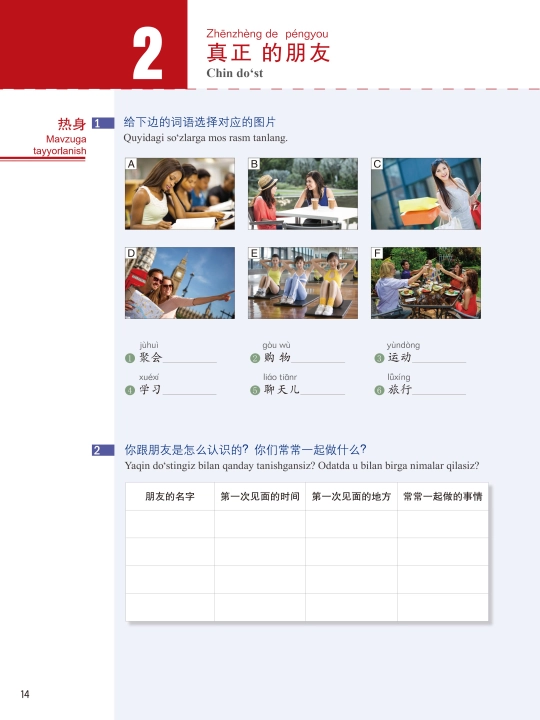This screenshot has height=720, width=540.
Task: Click the 'Mavzuga tayyorlanish' label
Action: pos(60,145)
